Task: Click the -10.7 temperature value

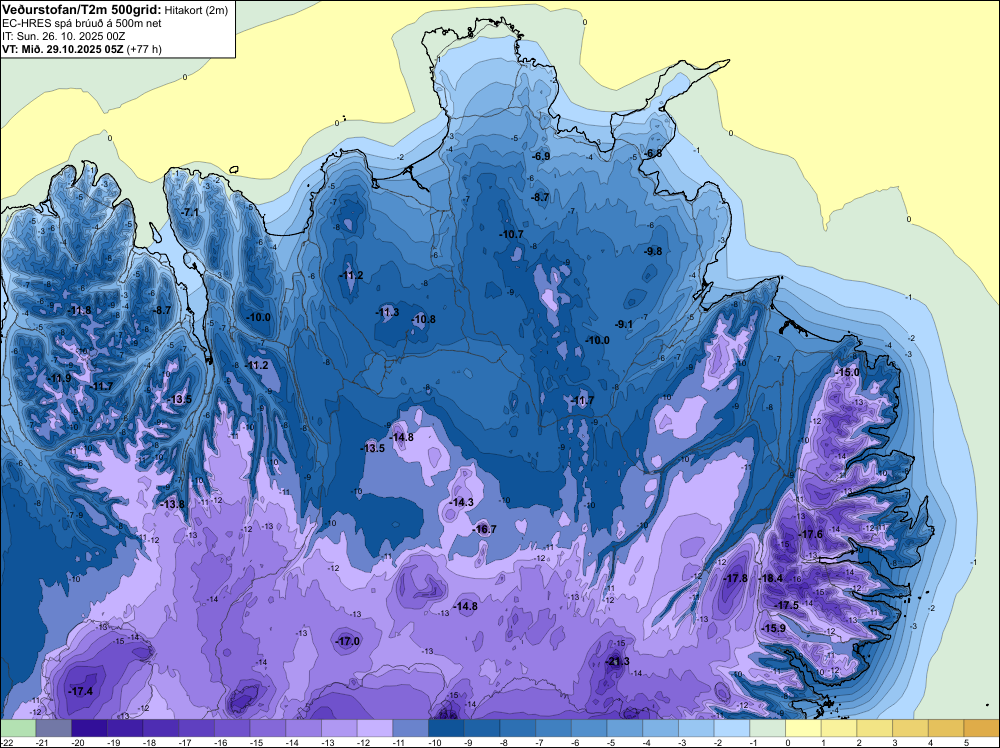Action: 511,234
